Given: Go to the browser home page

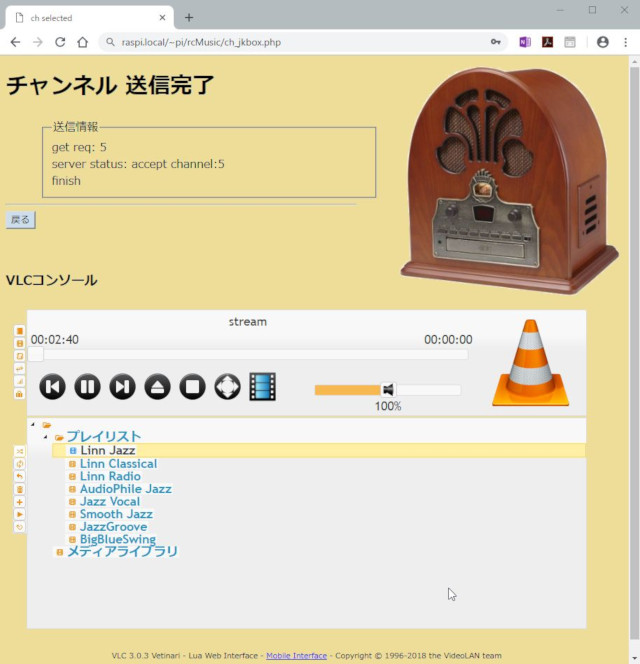Looking at the screenshot, I should pos(83,42).
